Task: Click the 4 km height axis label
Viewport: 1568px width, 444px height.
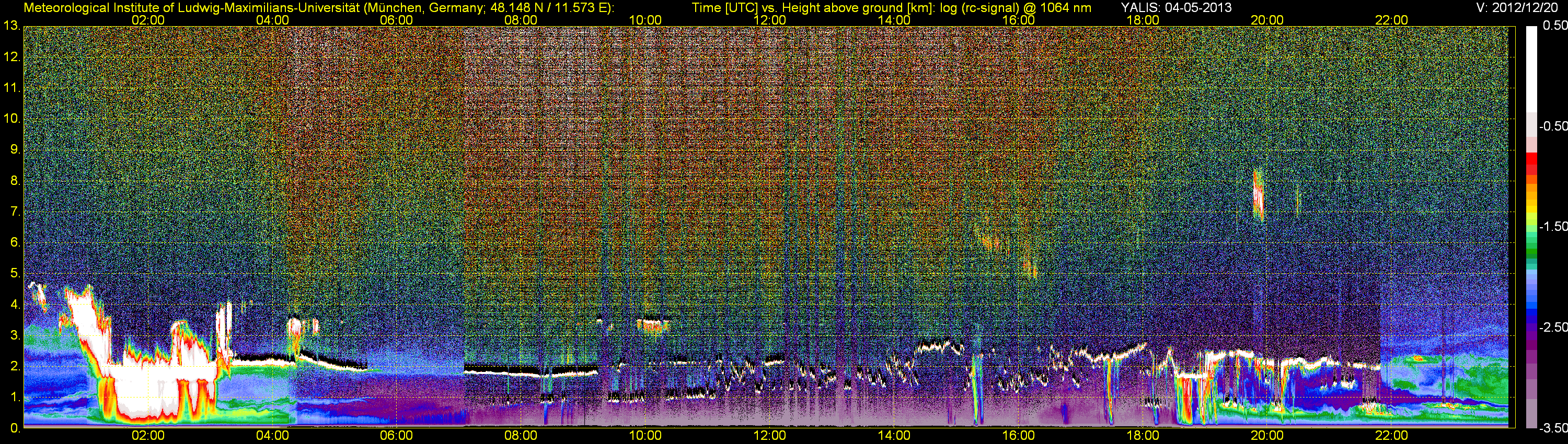Action: tap(15, 304)
